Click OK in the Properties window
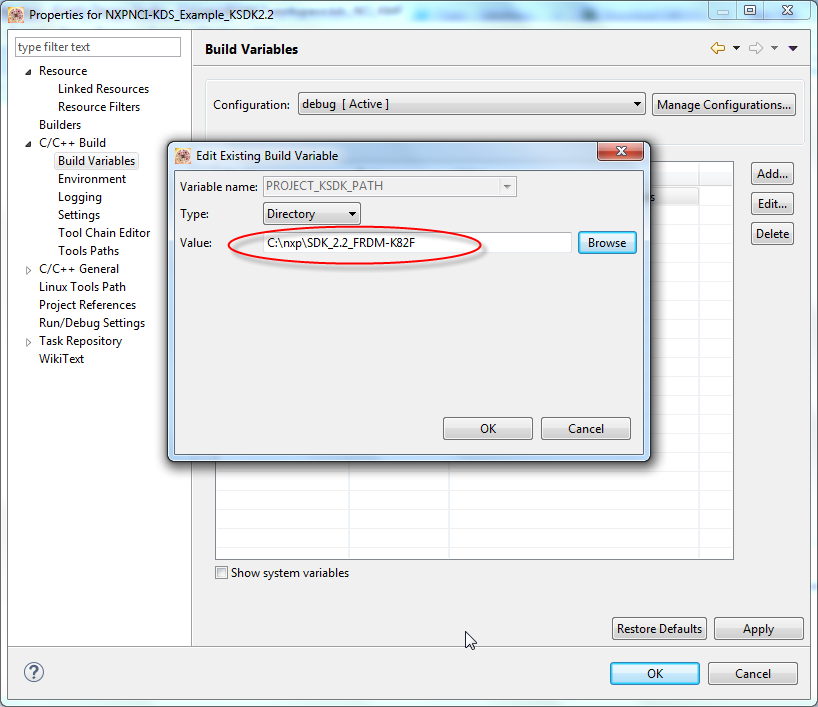818x707 pixels. 655,673
